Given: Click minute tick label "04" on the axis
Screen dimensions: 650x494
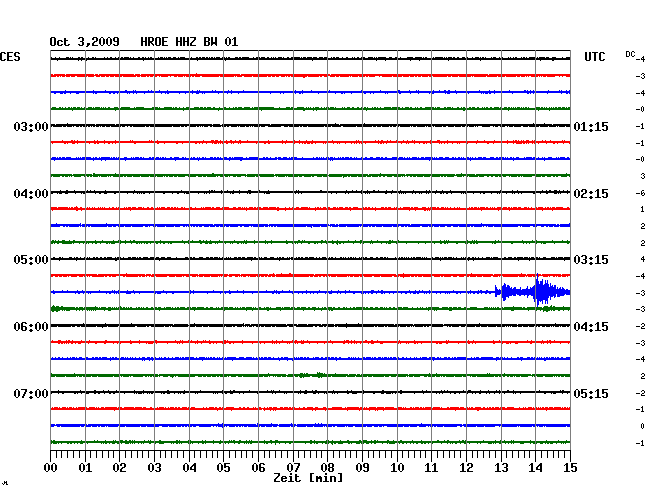Looking at the screenshot, I should pyautogui.click(x=189, y=467).
